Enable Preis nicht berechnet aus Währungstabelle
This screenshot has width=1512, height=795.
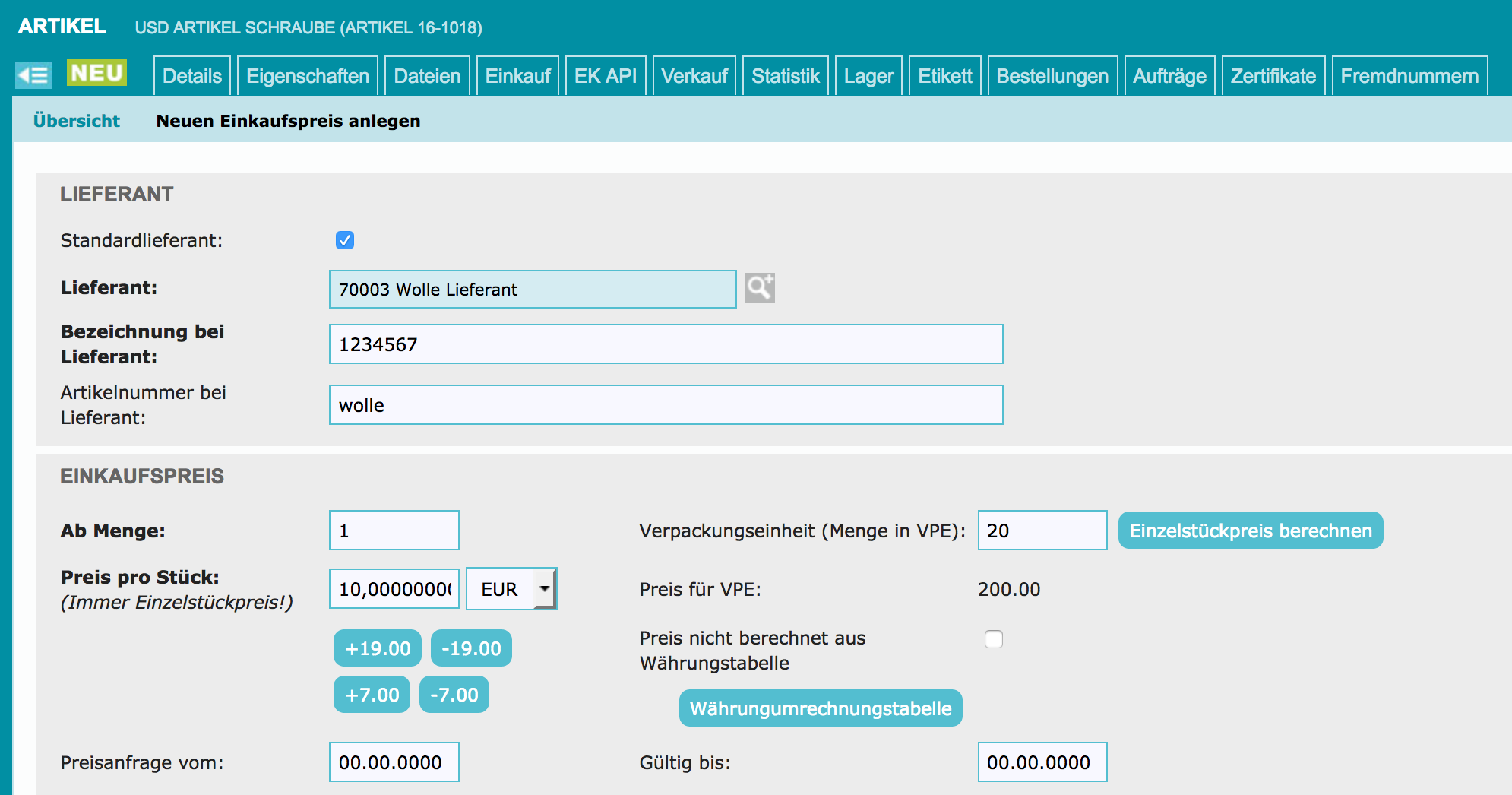993,639
